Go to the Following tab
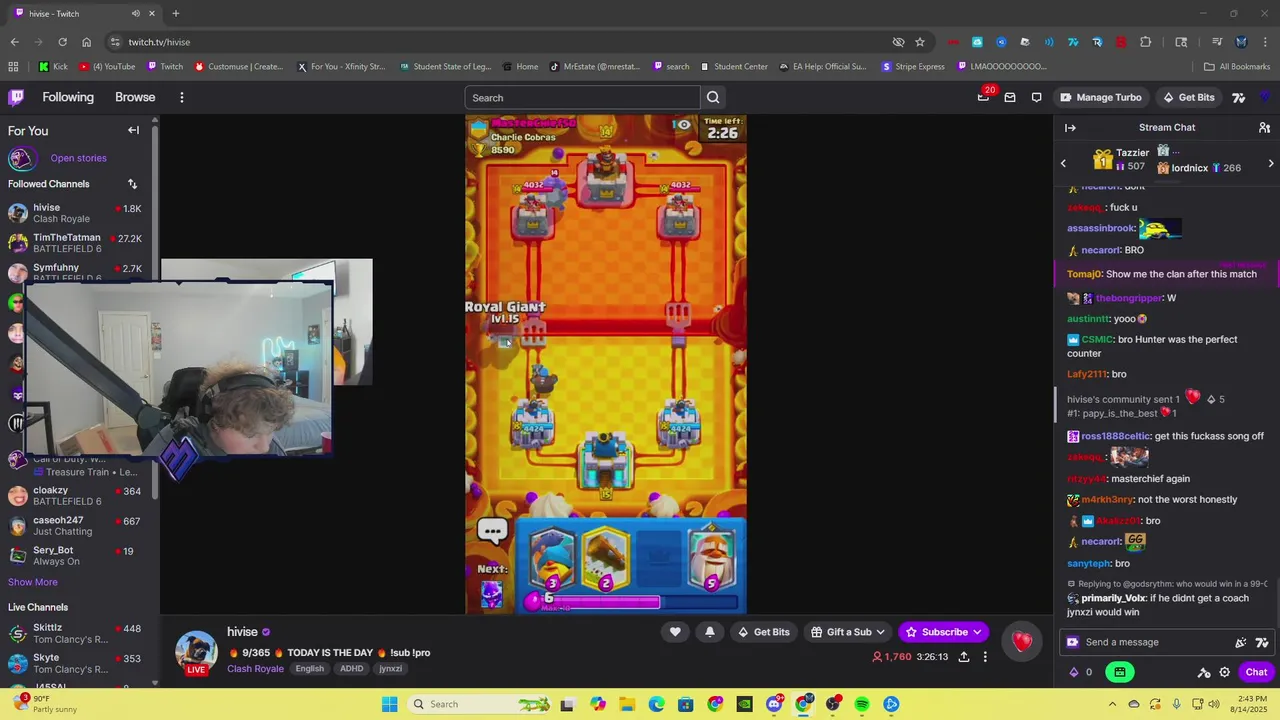The image size is (1280, 720). pyautogui.click(x=68, y=97)
